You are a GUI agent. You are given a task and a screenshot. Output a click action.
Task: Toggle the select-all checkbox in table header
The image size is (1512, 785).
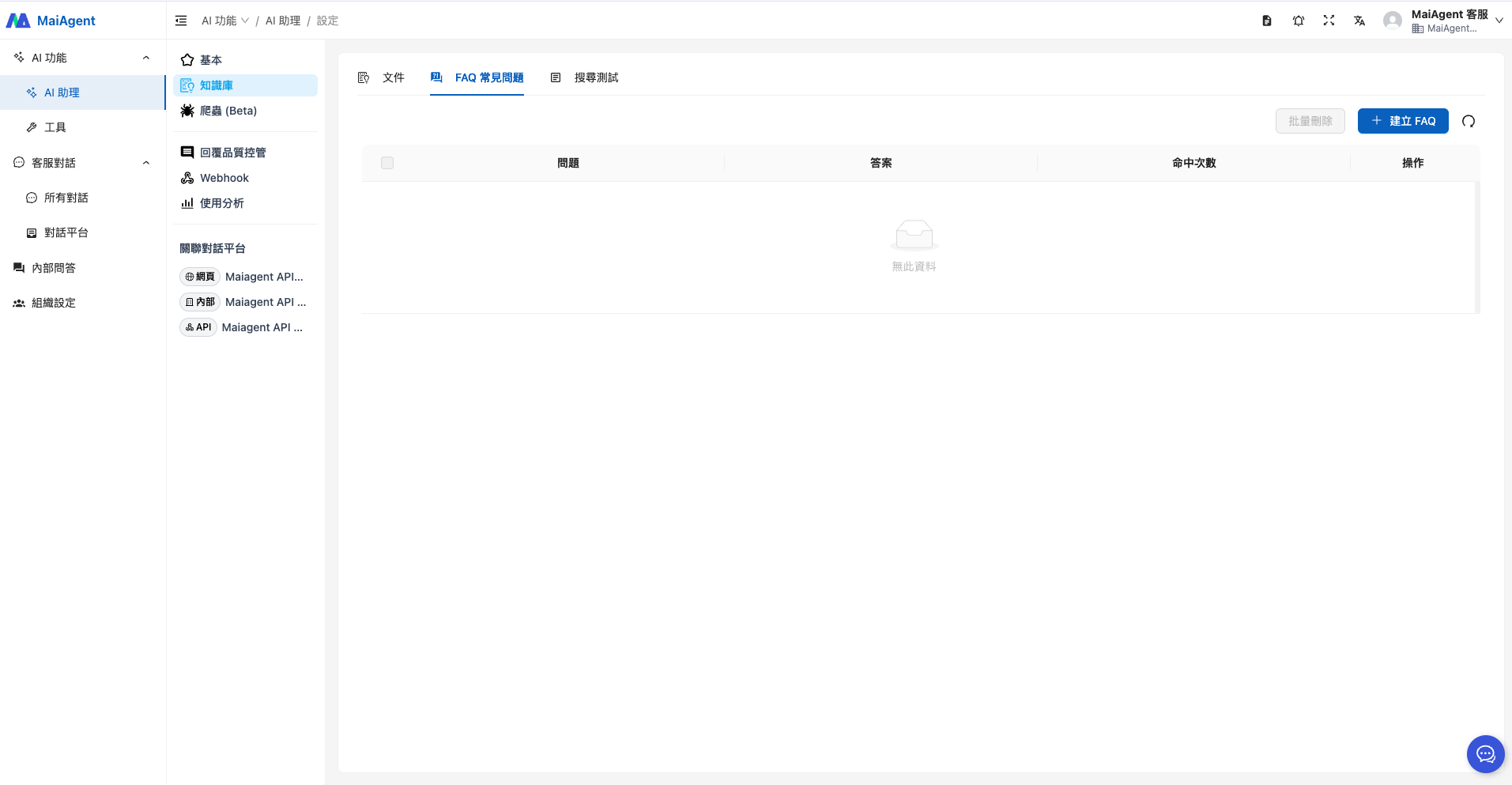tap(387, 163)
